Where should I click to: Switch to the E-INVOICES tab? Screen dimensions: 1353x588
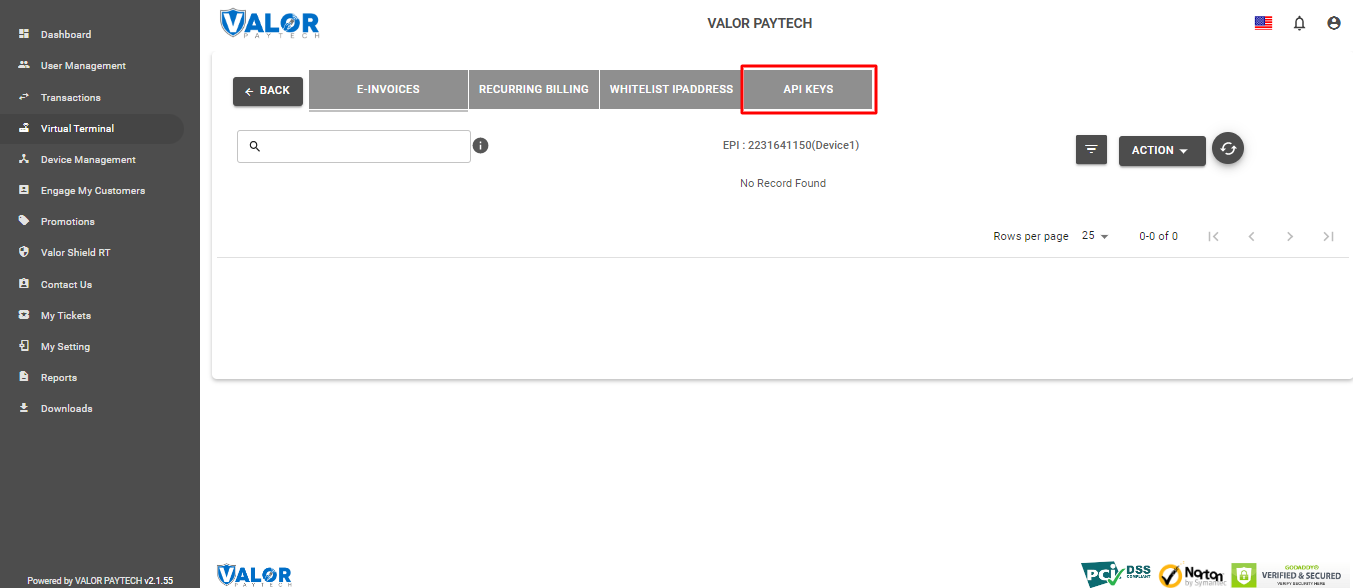pos(388,89)
